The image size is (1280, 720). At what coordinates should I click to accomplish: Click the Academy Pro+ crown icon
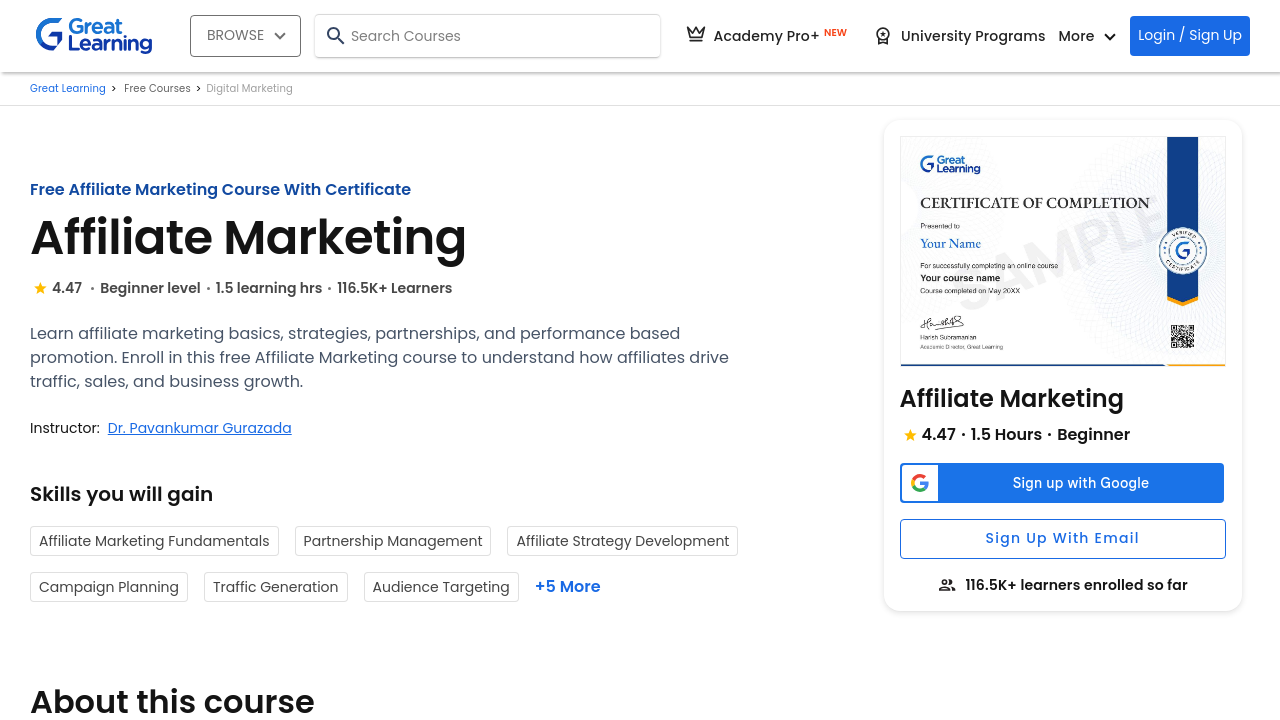(x=696, y=35)
